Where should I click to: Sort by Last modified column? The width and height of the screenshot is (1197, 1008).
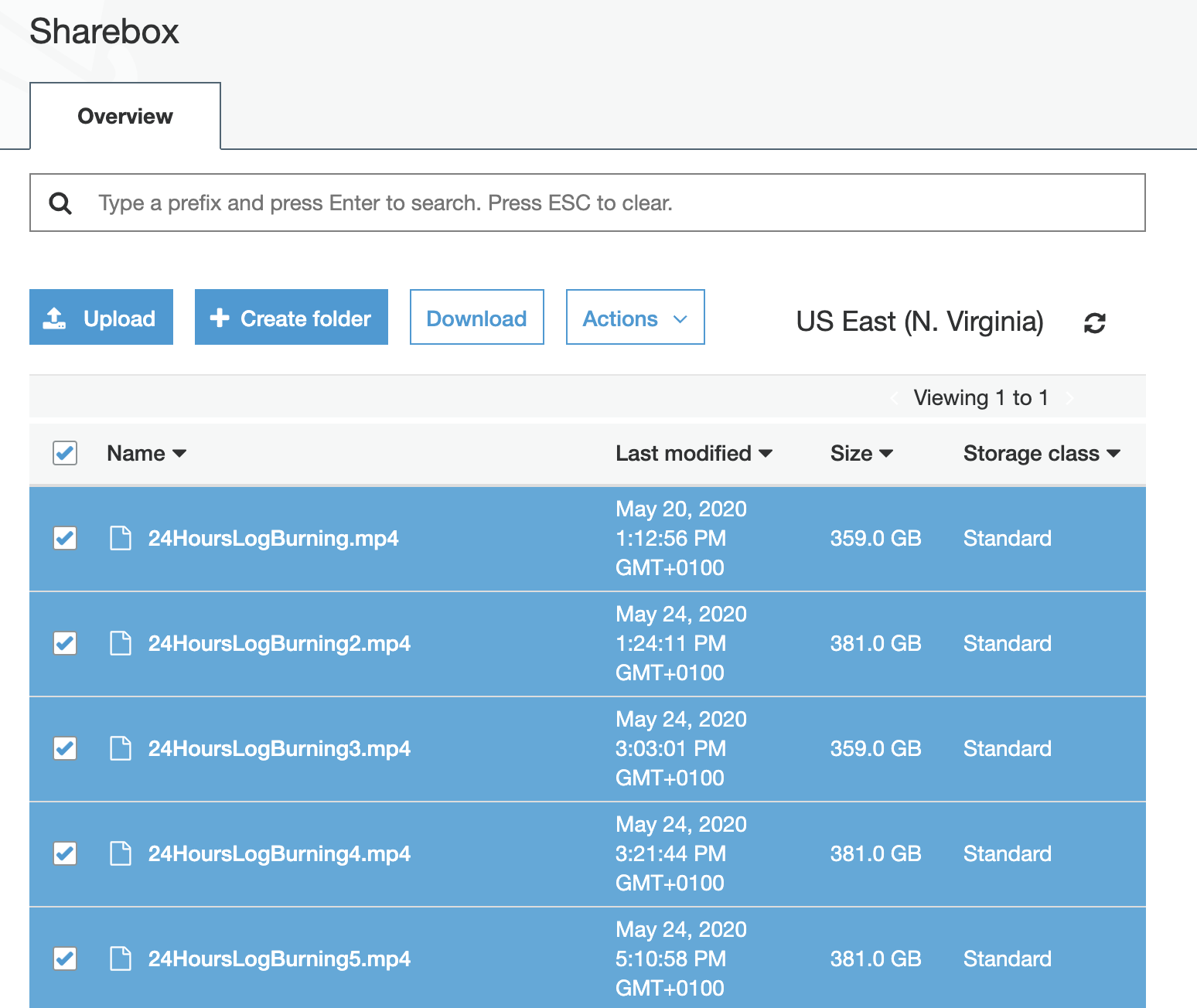[x=694, y=454]
